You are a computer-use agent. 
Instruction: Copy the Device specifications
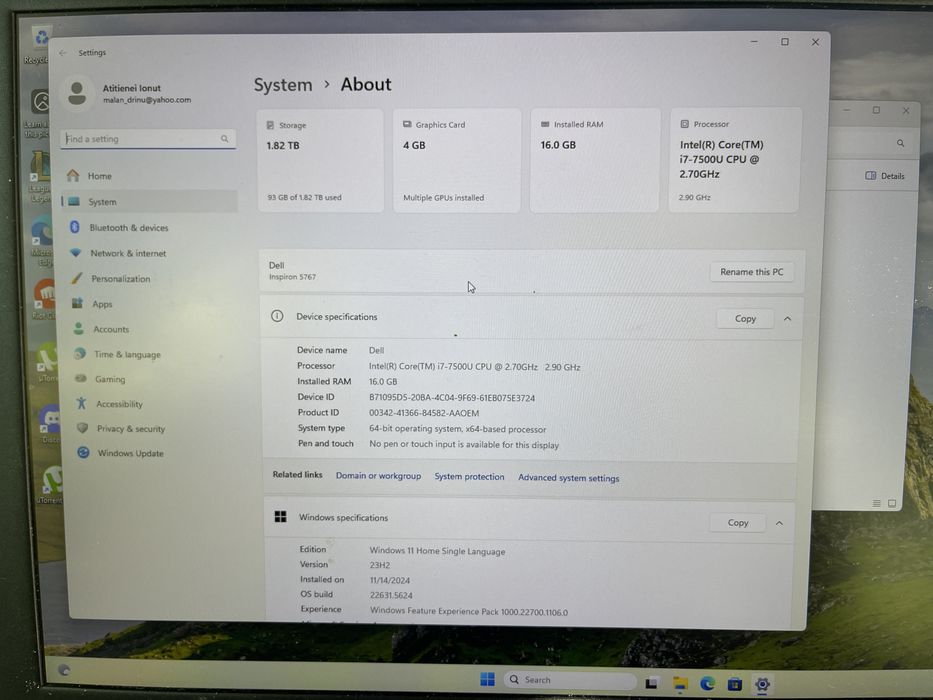pyautogui.click(x=745, y=318)
